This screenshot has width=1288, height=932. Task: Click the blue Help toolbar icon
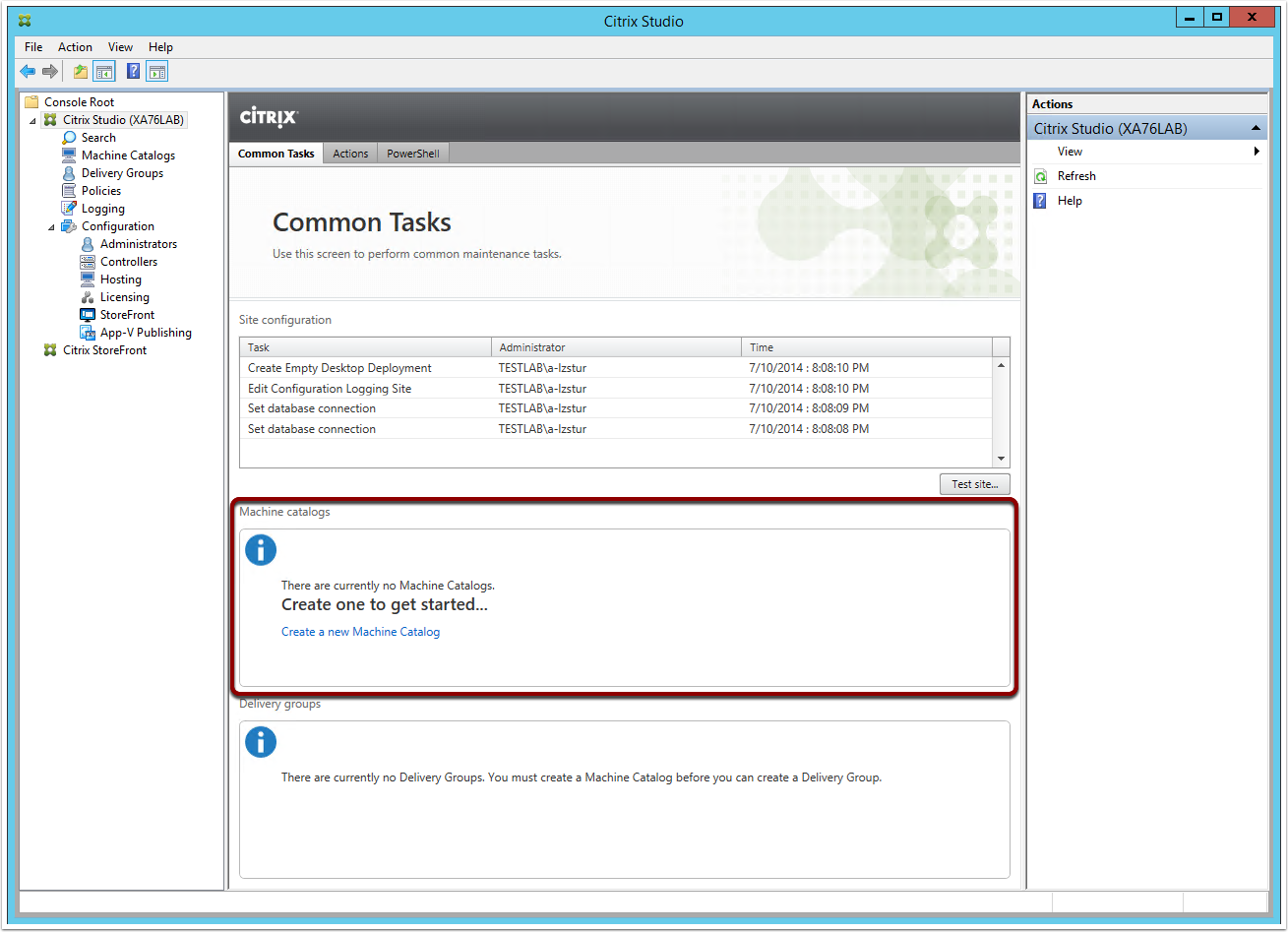[x=133, y=71]
